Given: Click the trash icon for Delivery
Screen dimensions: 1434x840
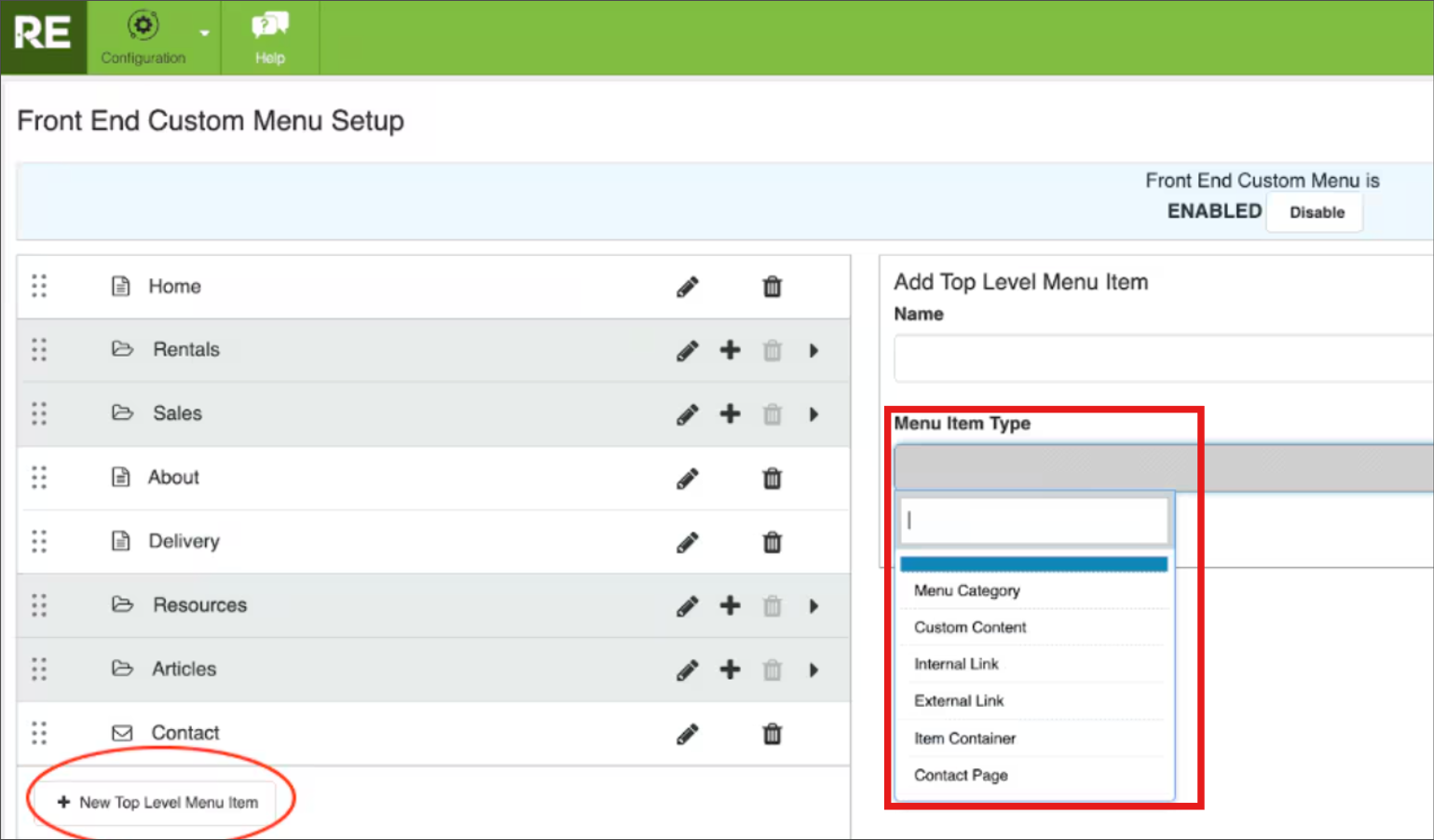Looking at the screenshot, I should coord(772,542).
